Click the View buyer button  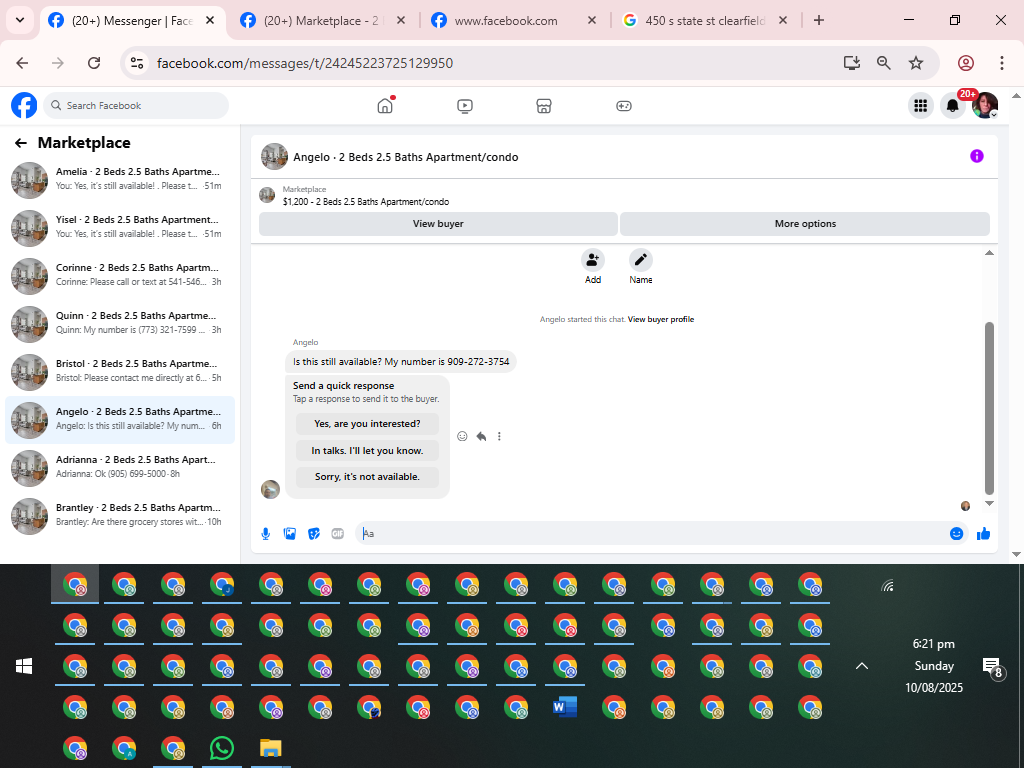coord(438,223)
